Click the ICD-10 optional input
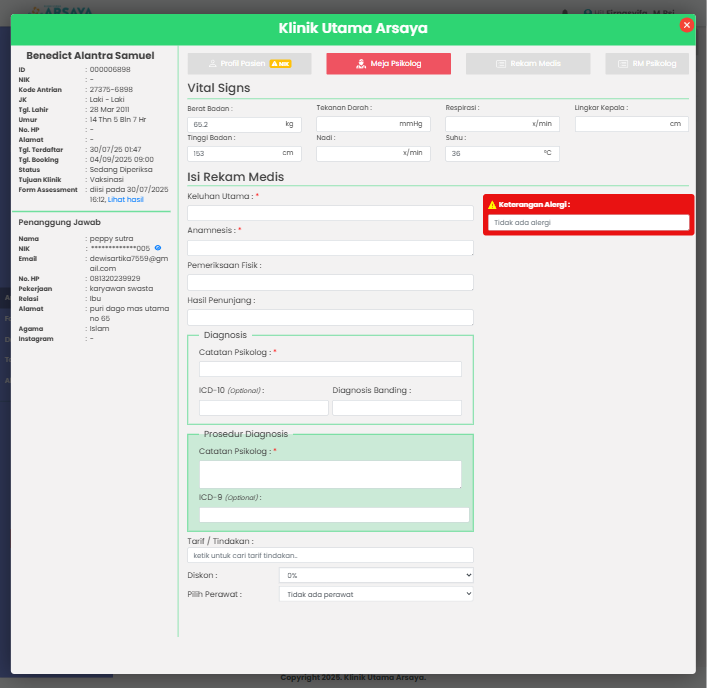 pos(263,408)
